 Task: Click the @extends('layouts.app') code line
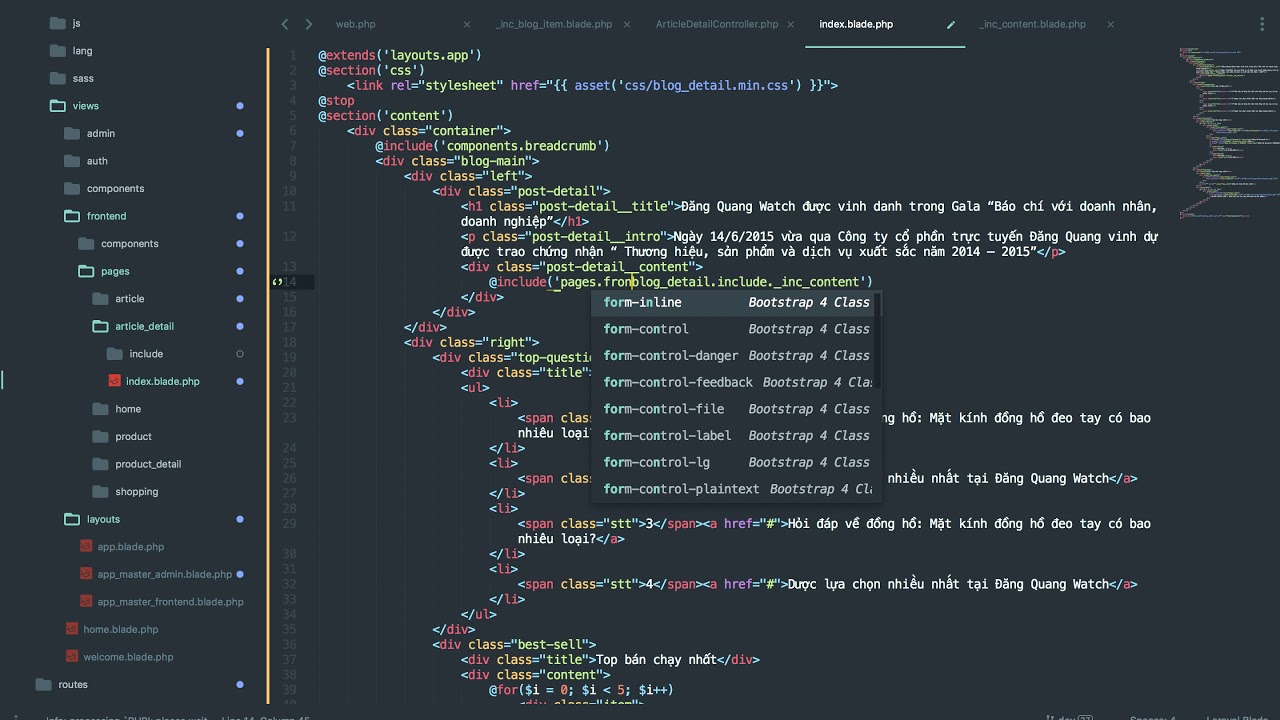tap(400, 55)
